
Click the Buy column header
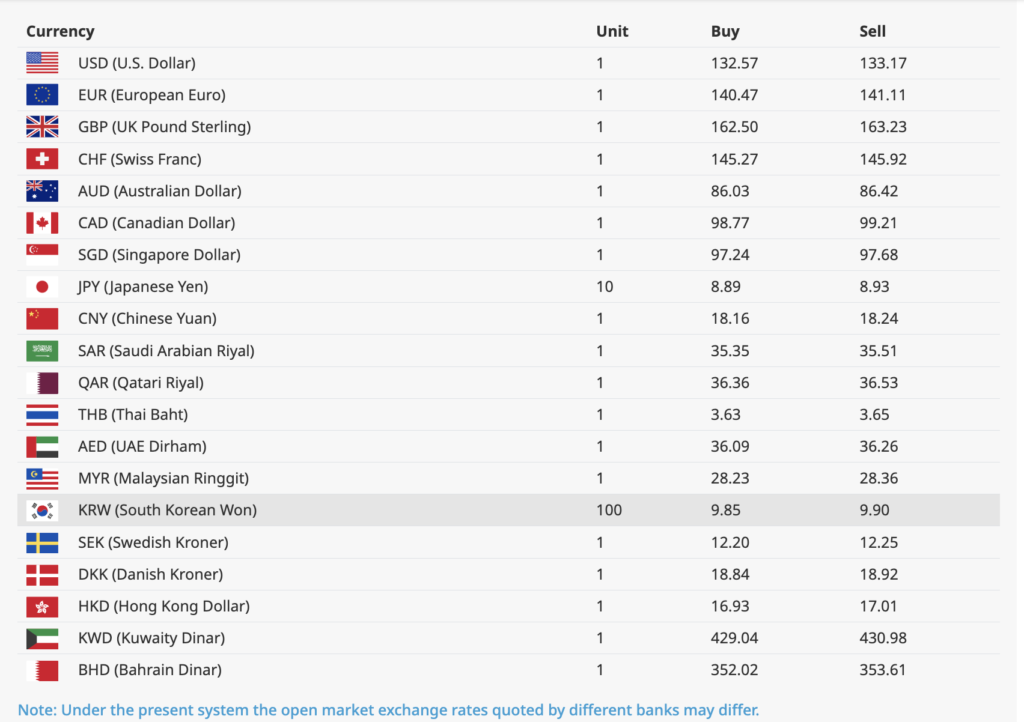725,31
